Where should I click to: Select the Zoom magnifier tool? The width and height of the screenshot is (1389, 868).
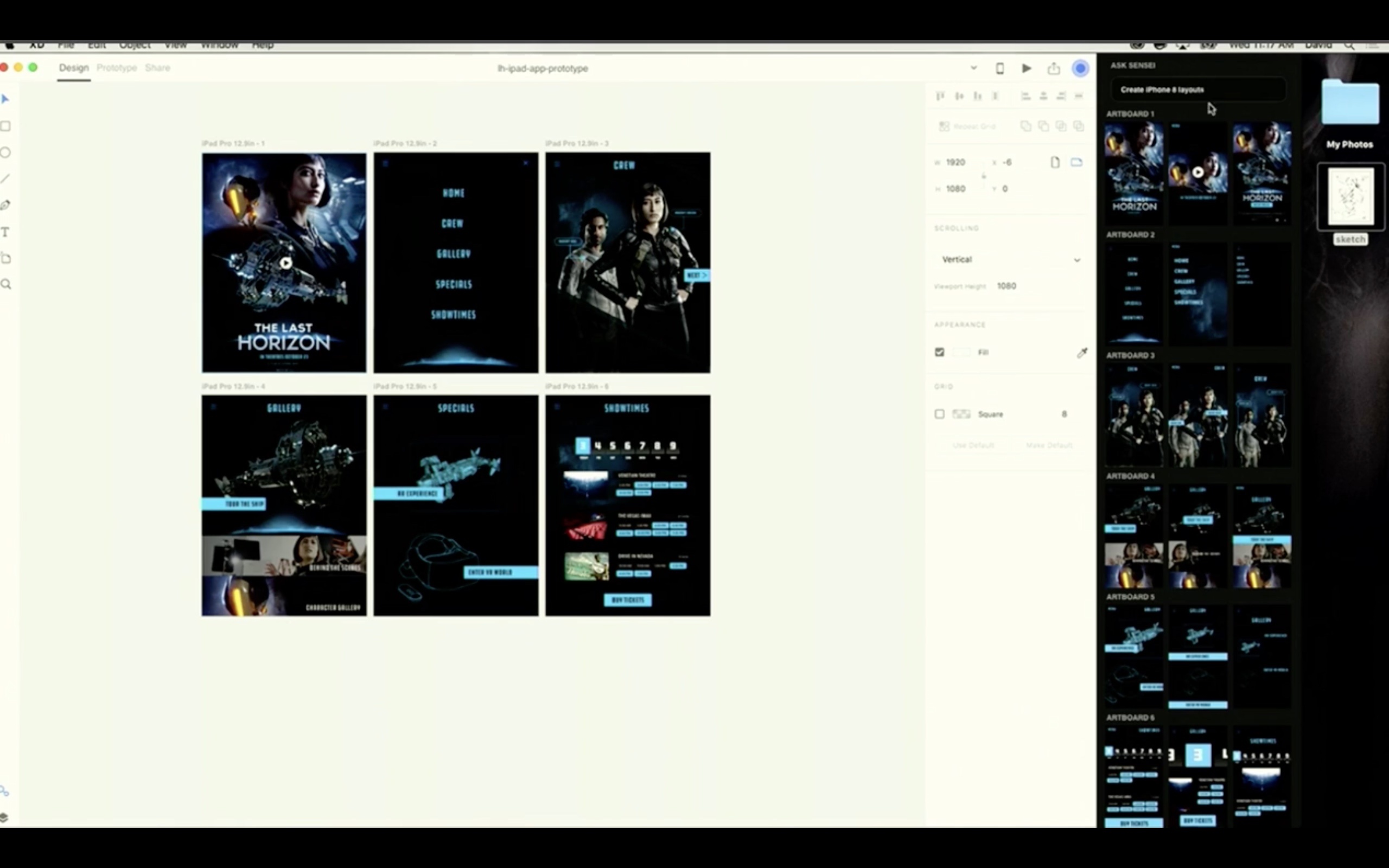(6, 284)
